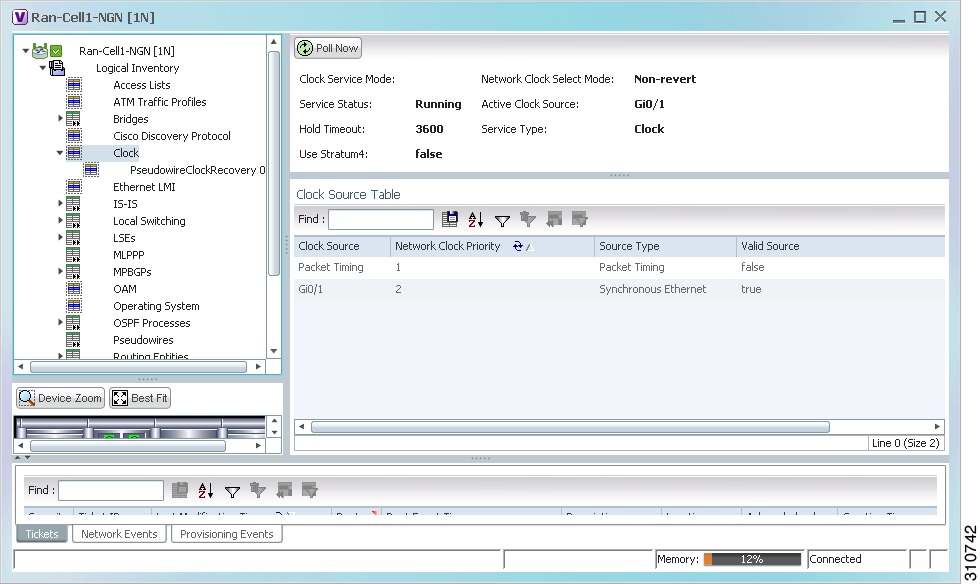The image size is (980, 584).
Task: Sort by Valid Source column header
Action: 840,246
